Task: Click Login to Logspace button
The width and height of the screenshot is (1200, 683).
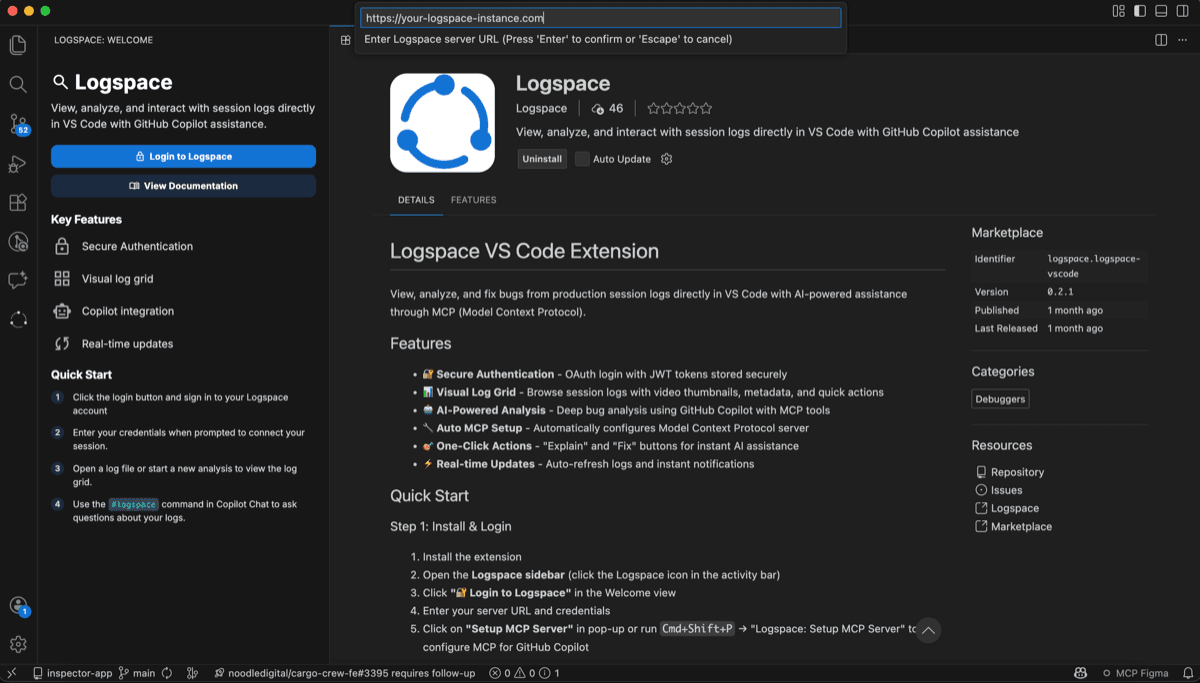Action: click(x=183, y=156)
